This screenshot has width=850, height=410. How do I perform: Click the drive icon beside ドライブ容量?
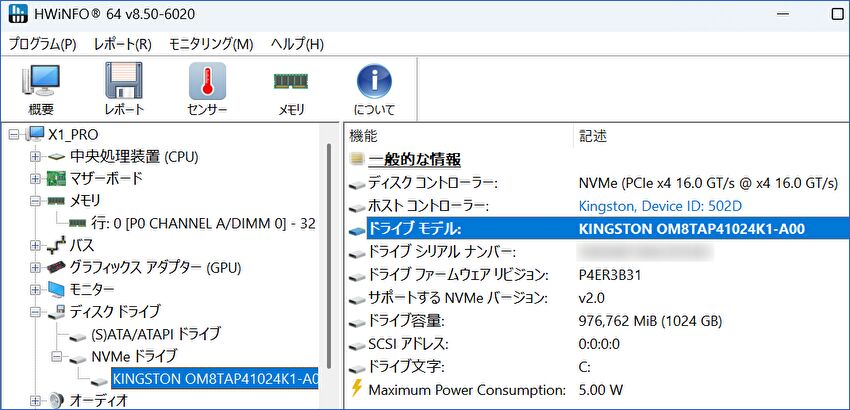(357, 322)
